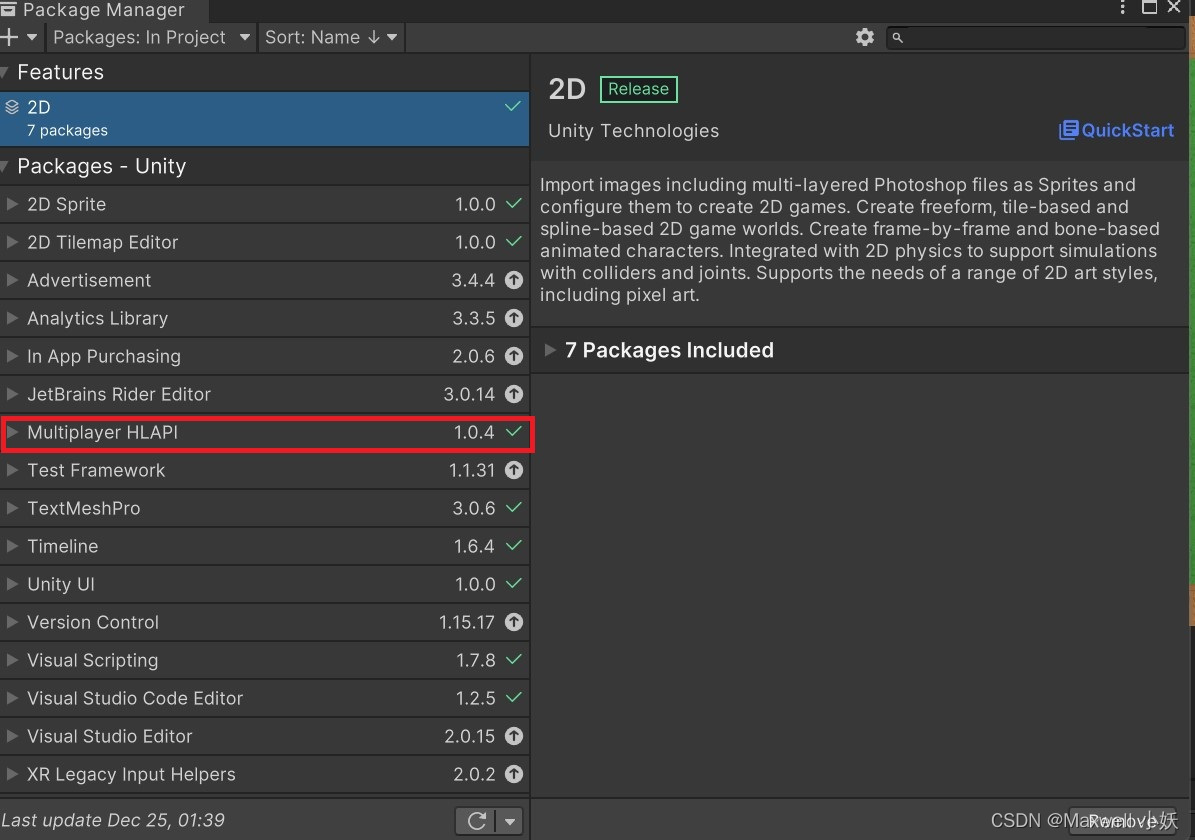Click Last update Dec 25 status text
This screenshot has width=1195, height=840.
tap(113, 820)
